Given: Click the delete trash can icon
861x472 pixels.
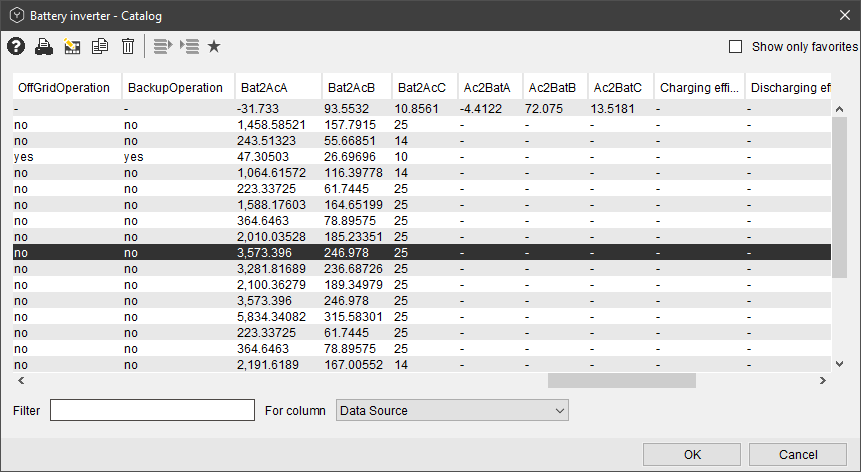Looking at the screenshot, I should coord(128,46).
